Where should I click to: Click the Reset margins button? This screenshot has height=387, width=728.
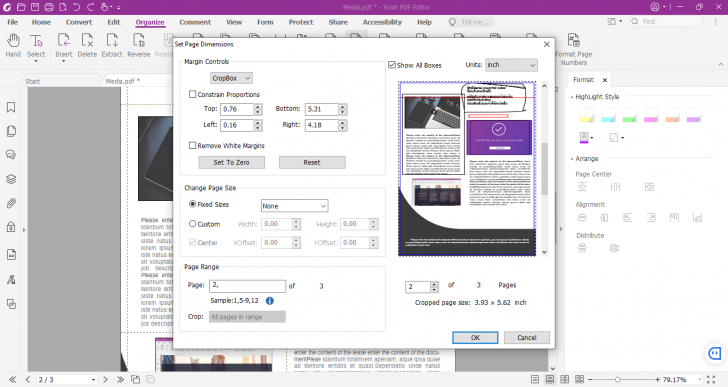312,162
